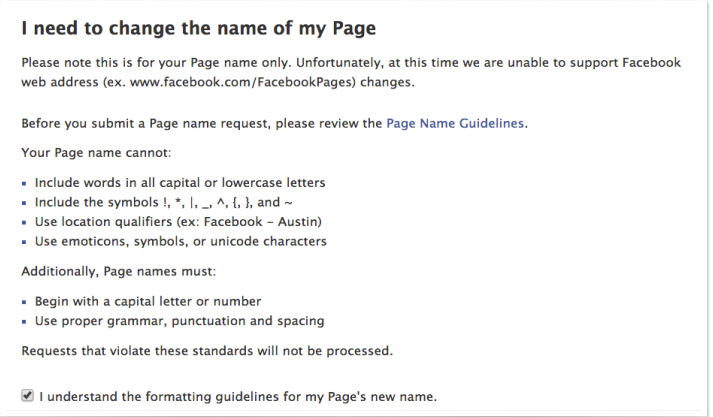The image size is (713, 417).
Task: Open the Page Name Guidelines link
Action: (455, 123)
